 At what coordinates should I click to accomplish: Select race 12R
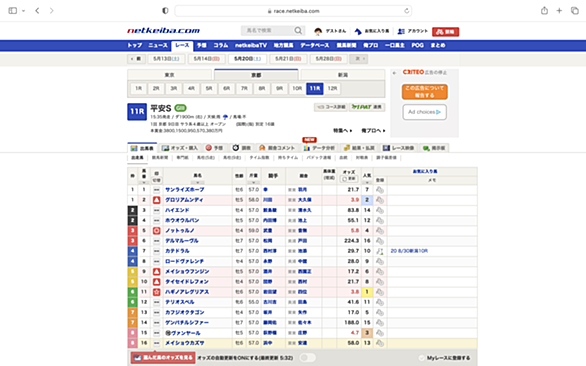pos(332,89)
